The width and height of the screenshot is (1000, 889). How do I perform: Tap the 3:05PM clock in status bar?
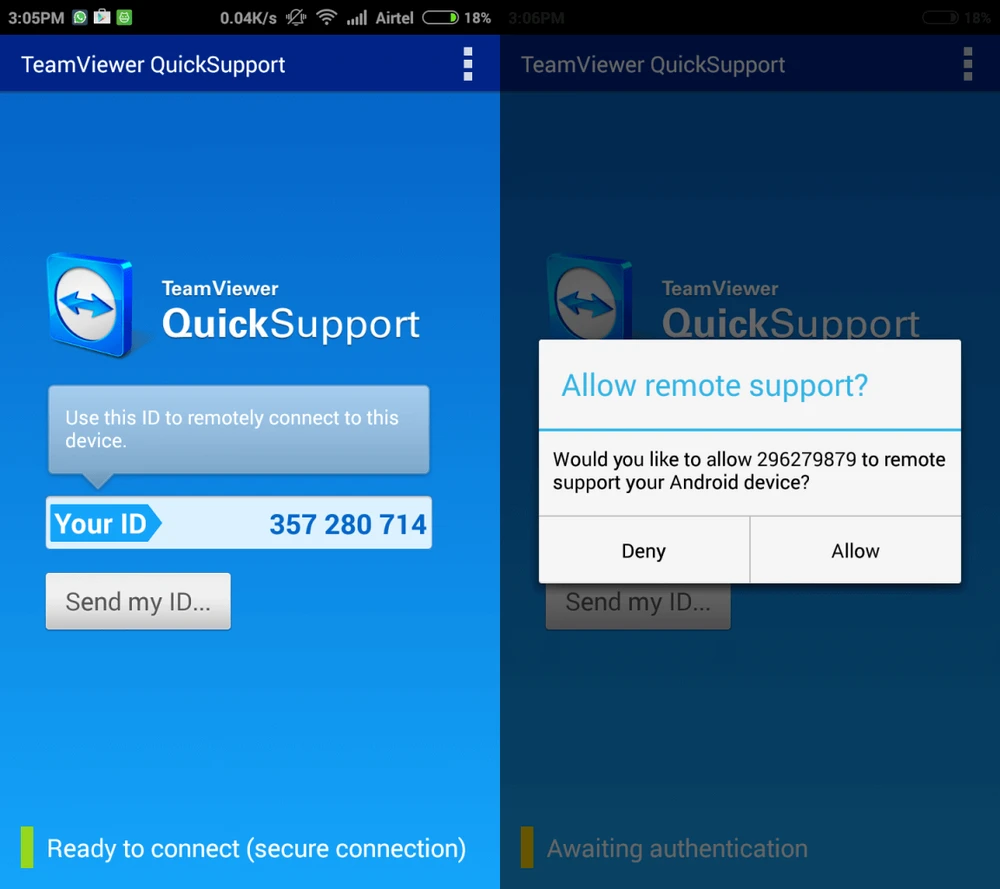[36, 18]
